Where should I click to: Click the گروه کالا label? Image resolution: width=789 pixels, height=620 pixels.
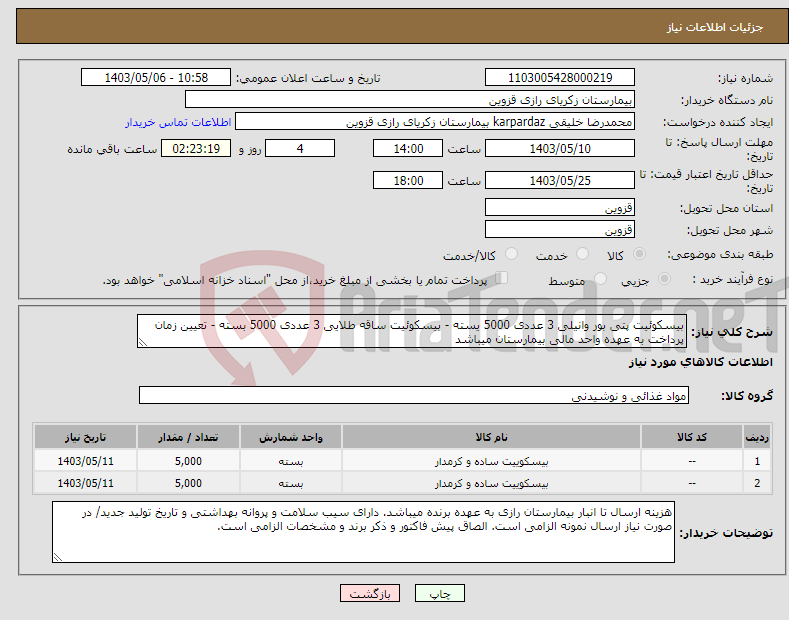tap(747, 396)
